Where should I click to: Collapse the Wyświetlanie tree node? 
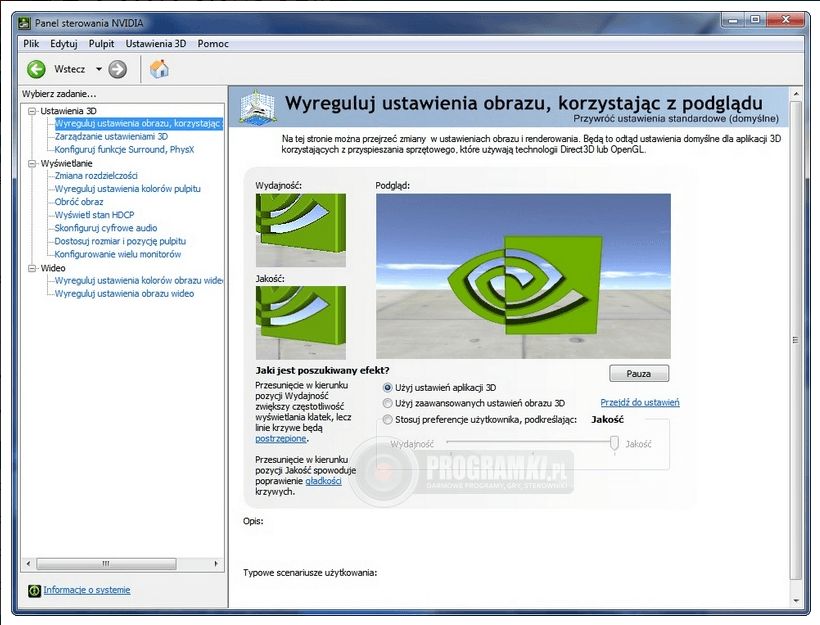32,163
